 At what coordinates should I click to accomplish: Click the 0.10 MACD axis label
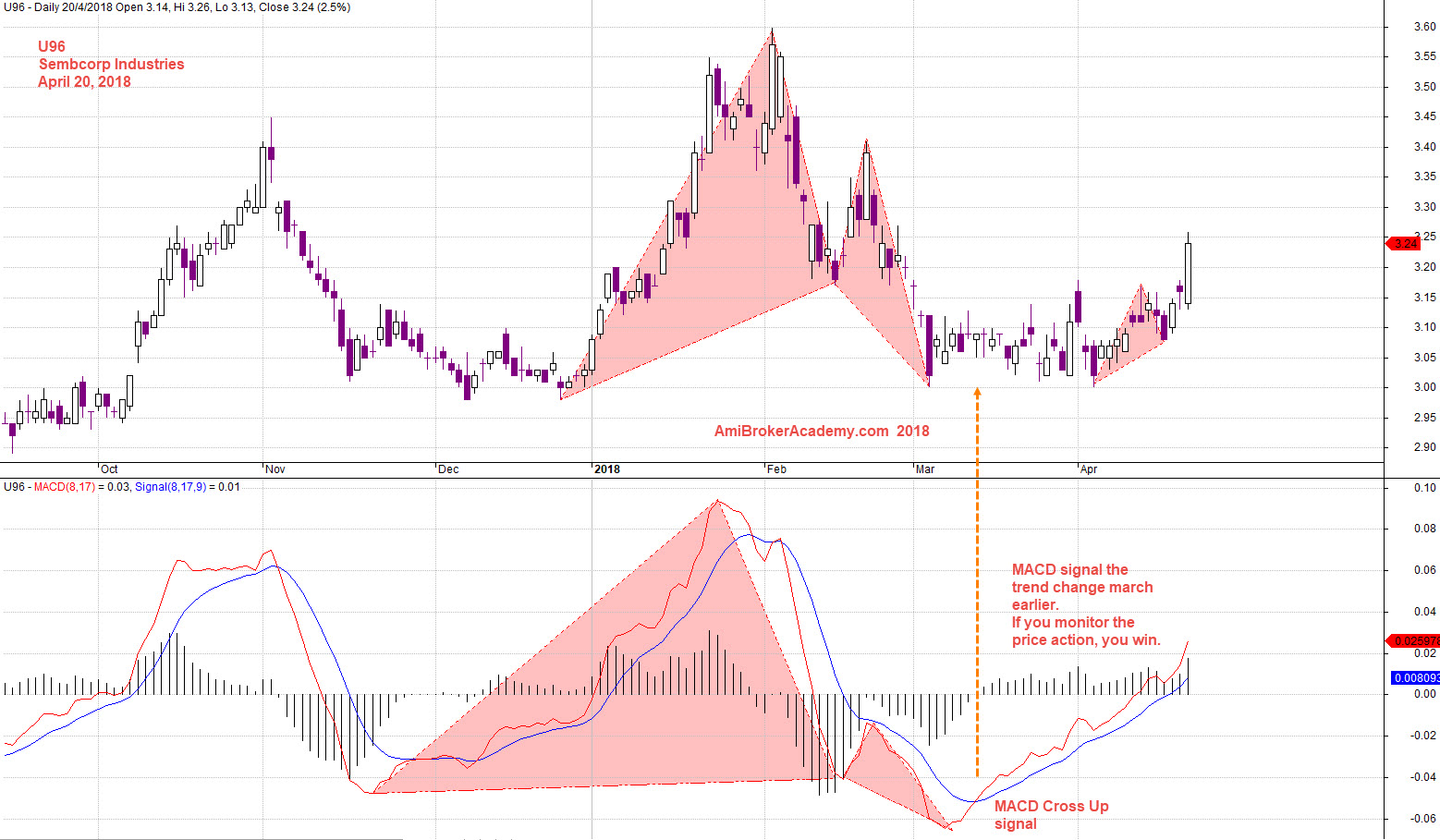click(1425, 488)
